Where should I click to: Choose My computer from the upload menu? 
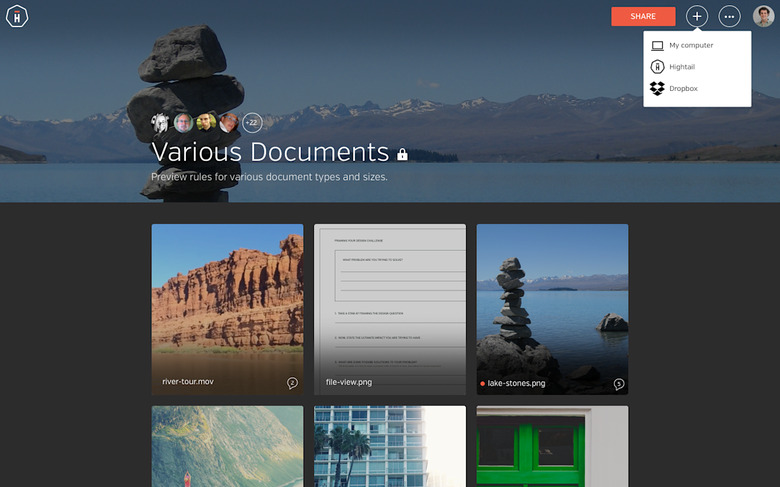690,45
